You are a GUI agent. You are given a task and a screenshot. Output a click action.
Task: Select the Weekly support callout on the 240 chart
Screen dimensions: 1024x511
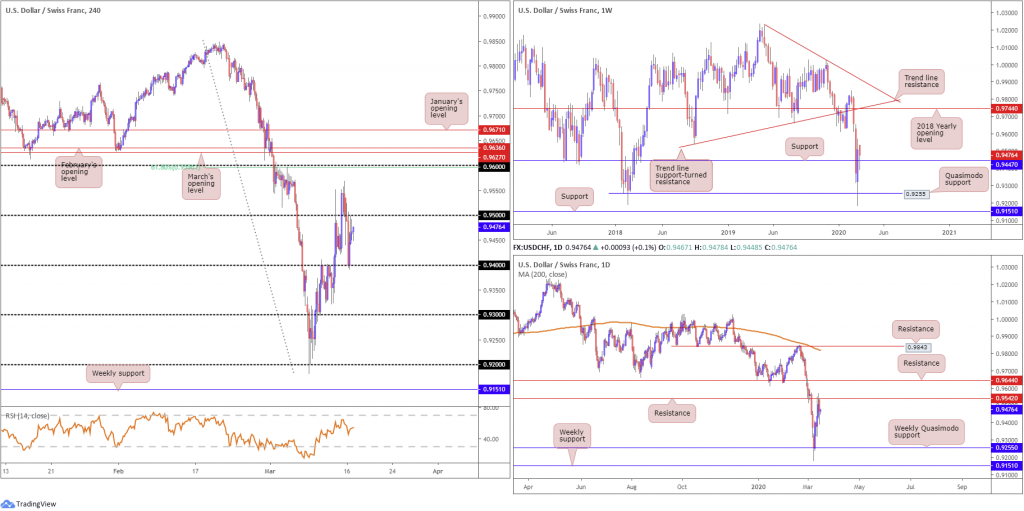point(118,374)
